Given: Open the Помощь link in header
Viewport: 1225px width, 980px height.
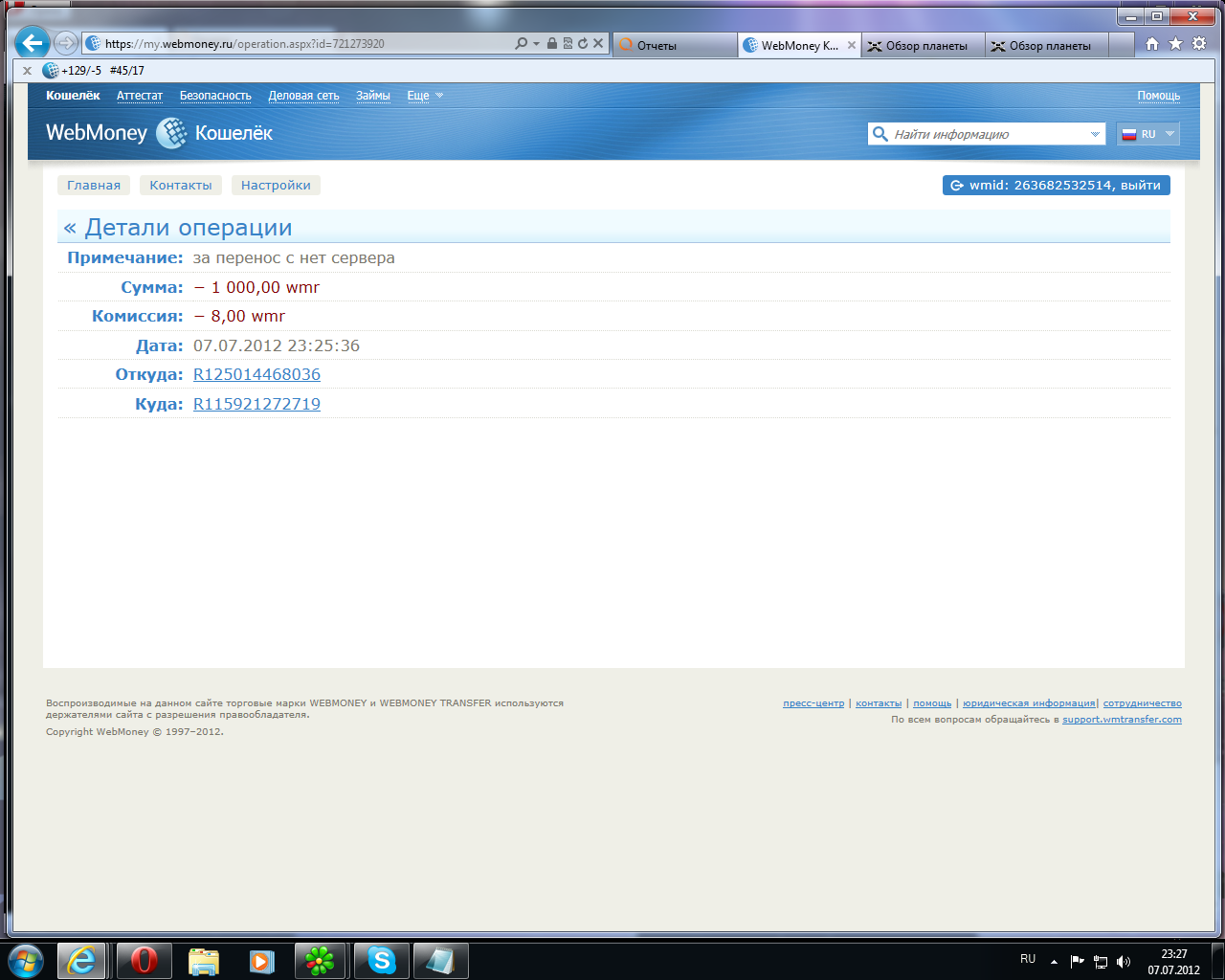Looking at the screenshot, I should (x=1158, y=96).
